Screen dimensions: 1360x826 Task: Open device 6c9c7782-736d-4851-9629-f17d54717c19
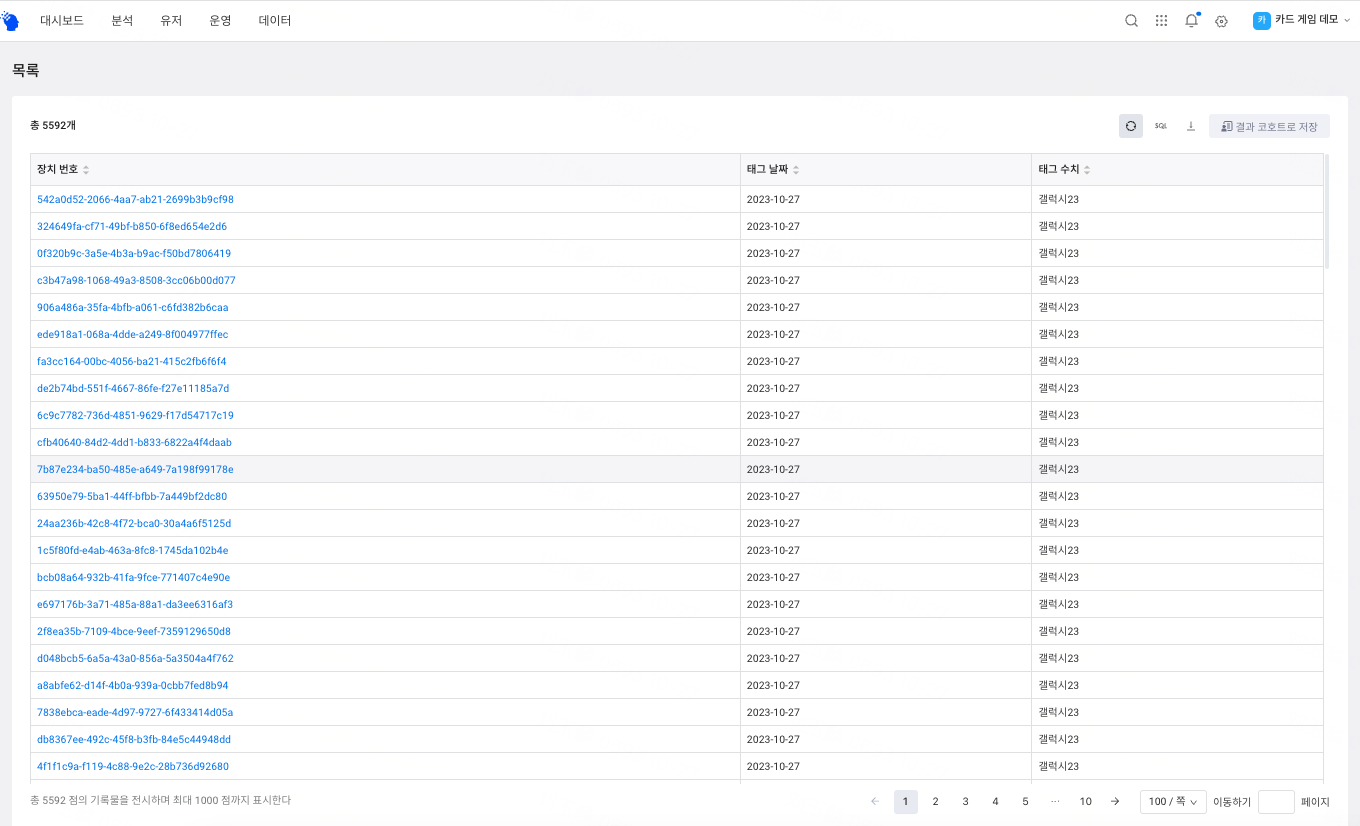[x=135, y=415]
